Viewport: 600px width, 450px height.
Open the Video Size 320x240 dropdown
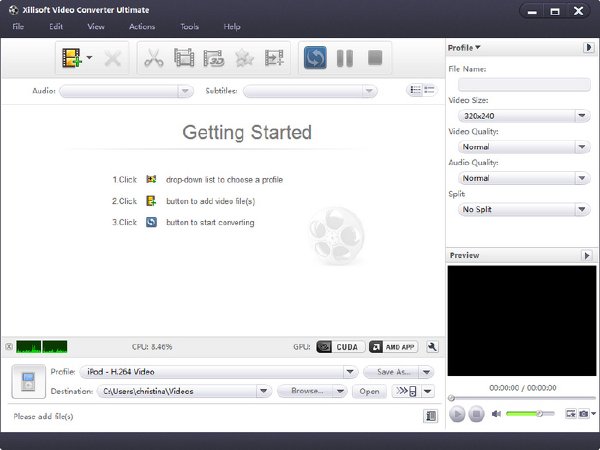click(524, 116)
